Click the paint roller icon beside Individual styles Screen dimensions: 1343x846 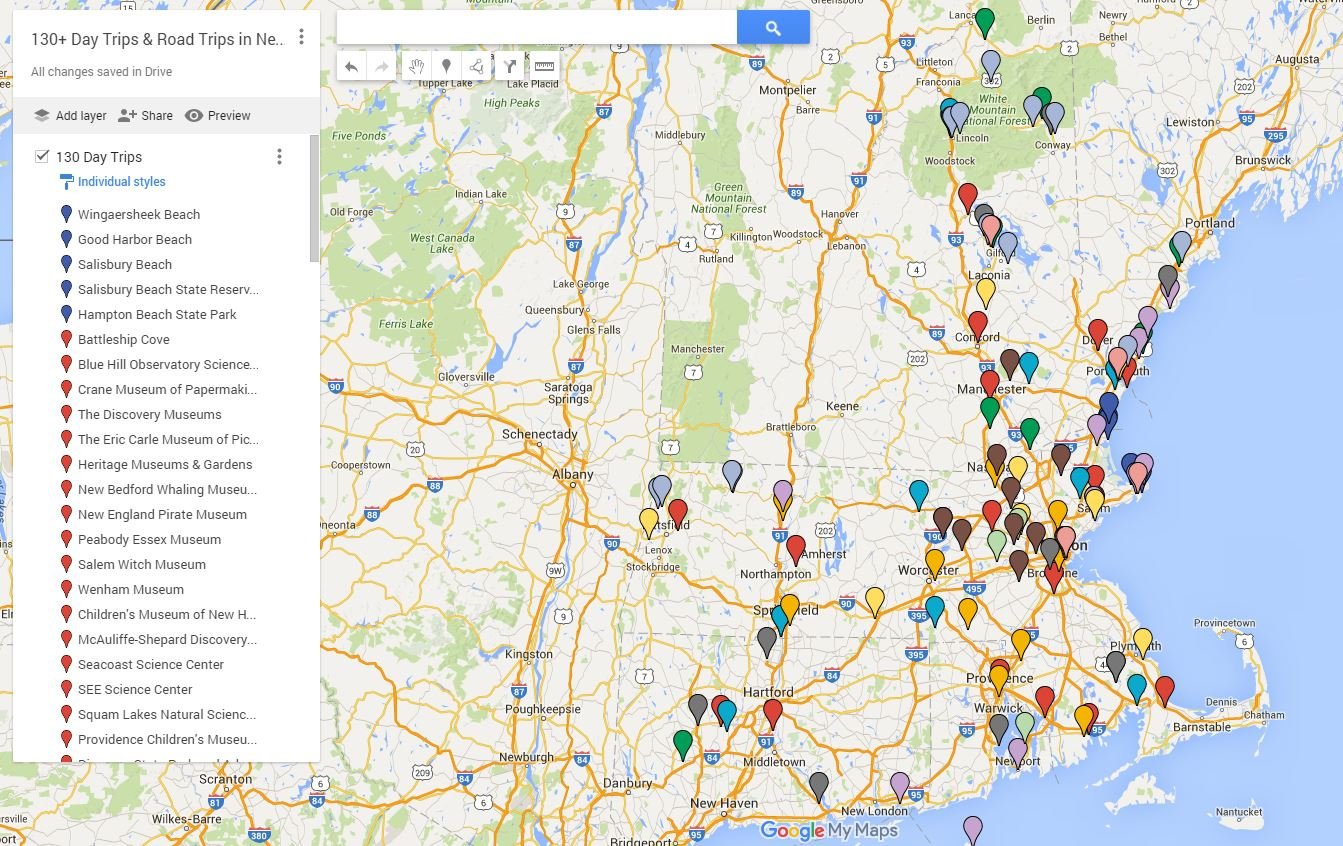[x=66, y=182]
